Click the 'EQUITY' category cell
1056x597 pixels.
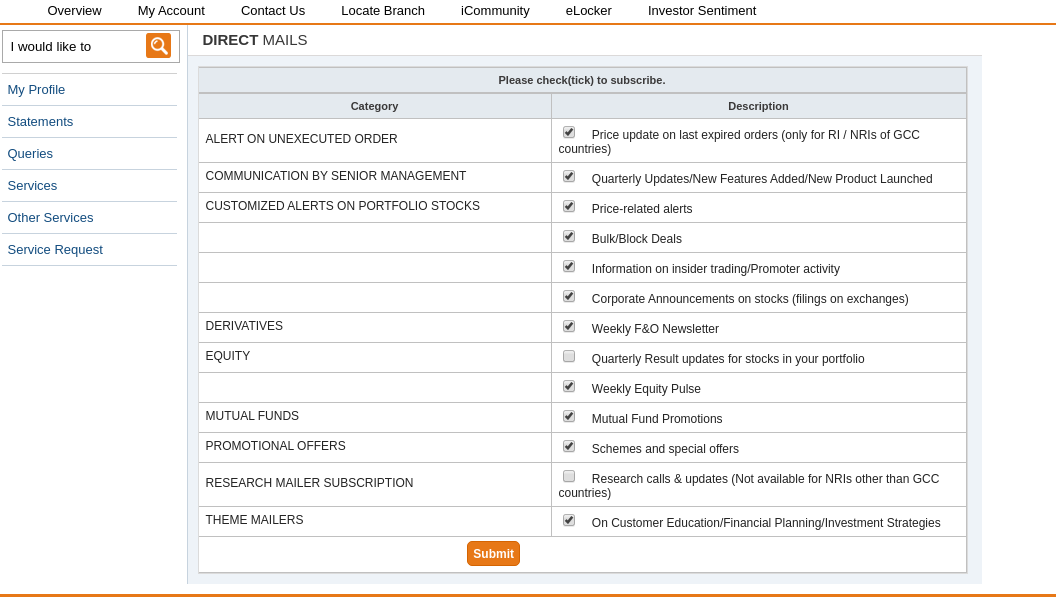point(375,357)
